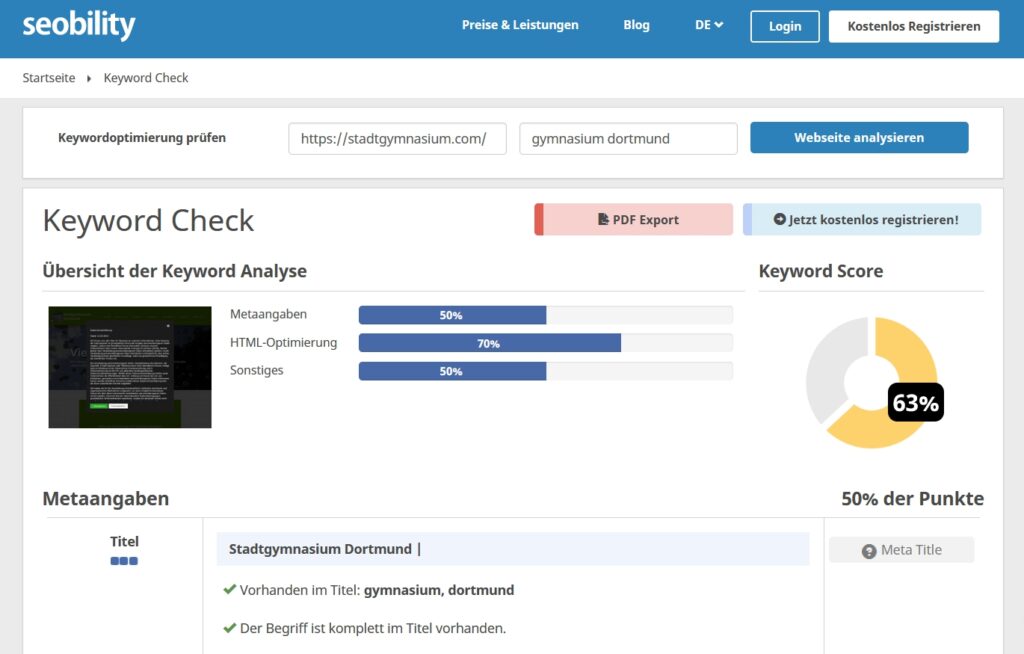Click the Sonstiges 50% progress bar
The height and width of the screenshot is (654, 1024).
[545, 371]
